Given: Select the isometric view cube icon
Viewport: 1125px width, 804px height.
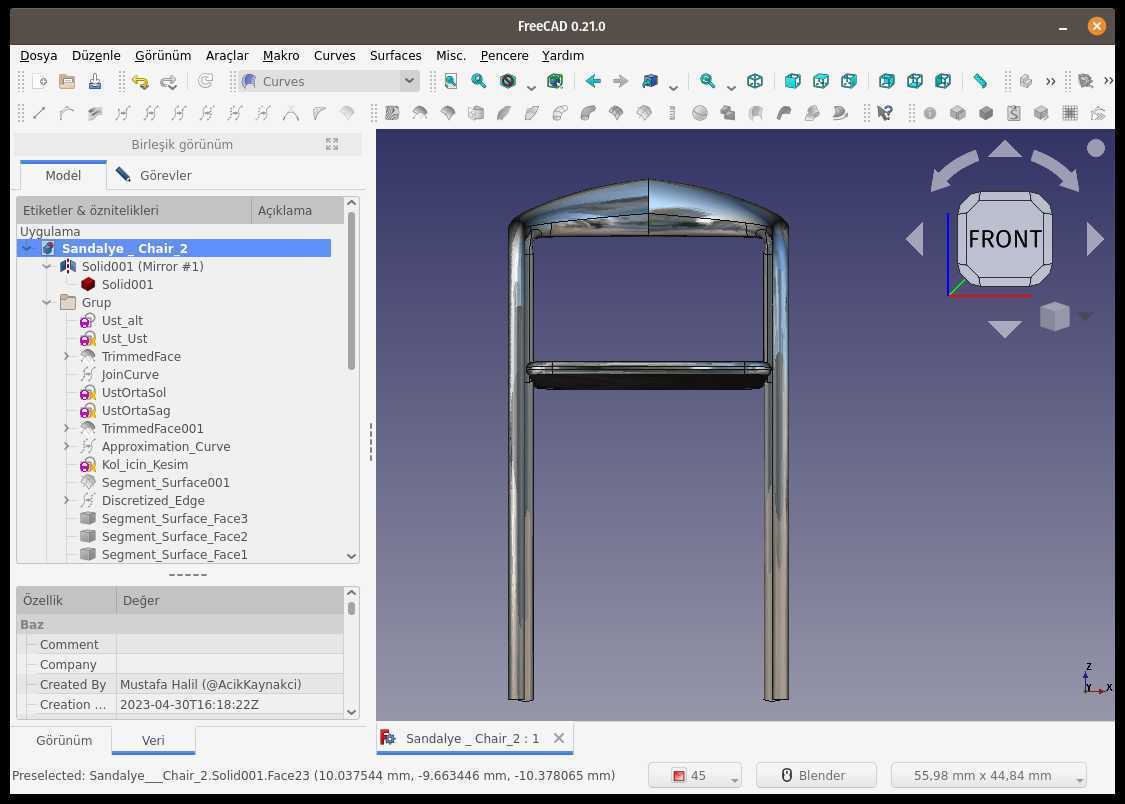Looking at the screenshot, I should point(755,81).
